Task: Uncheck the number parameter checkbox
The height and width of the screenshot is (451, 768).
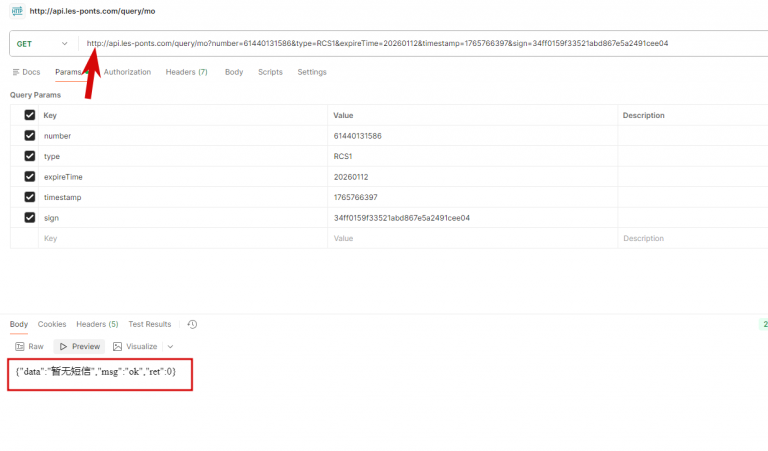Action: click(x=29, y=136)
